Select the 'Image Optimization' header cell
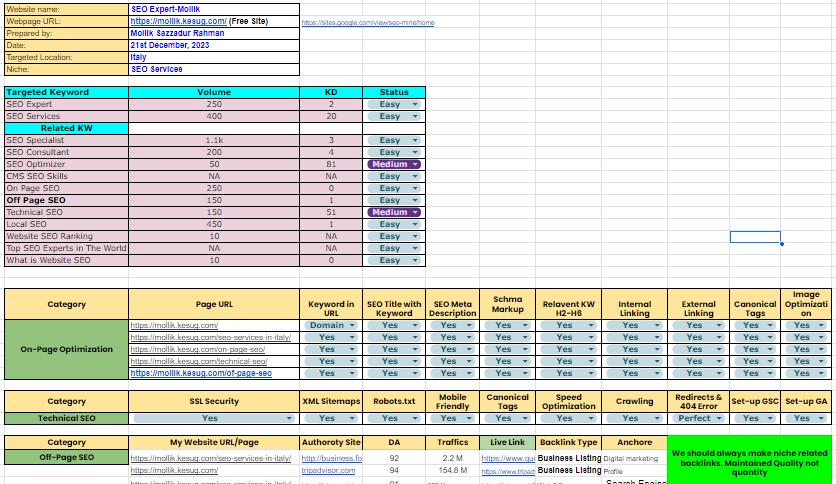Screen dimensions: 836x484 (x=806, y=304)
